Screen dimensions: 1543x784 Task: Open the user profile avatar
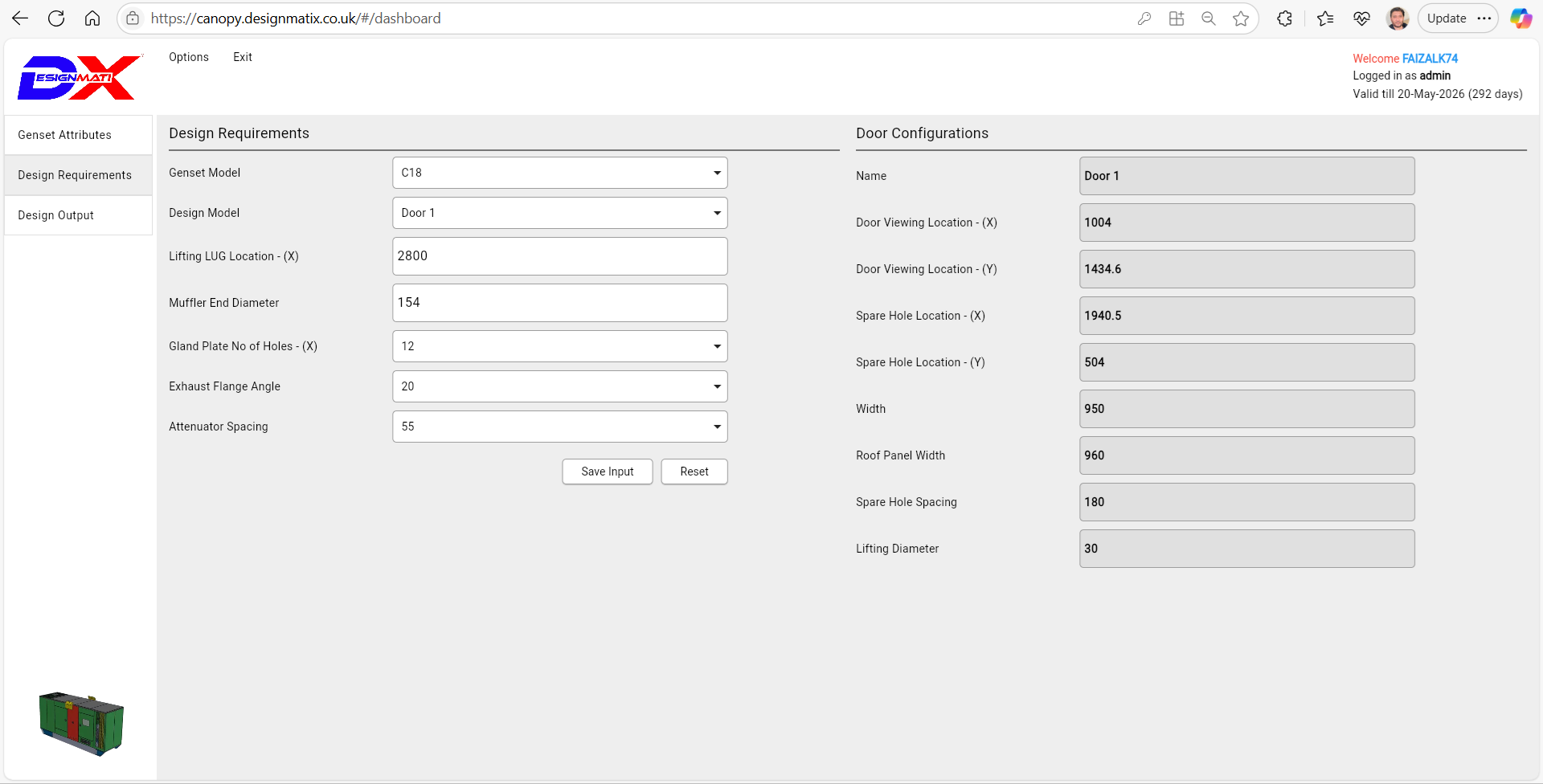pyautogui.click(x=1398, y=18)
